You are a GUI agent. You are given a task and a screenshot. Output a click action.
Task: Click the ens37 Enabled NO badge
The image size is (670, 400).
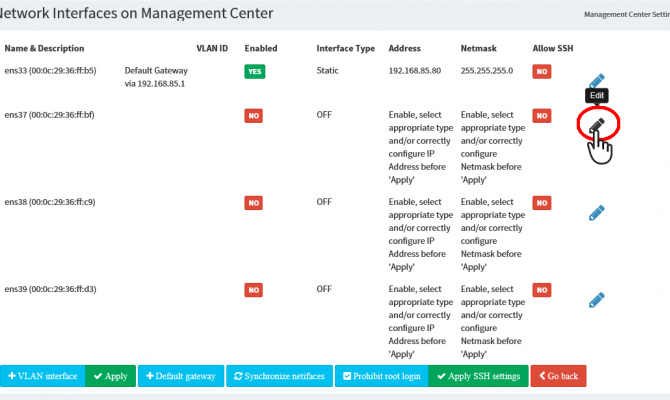254,116
